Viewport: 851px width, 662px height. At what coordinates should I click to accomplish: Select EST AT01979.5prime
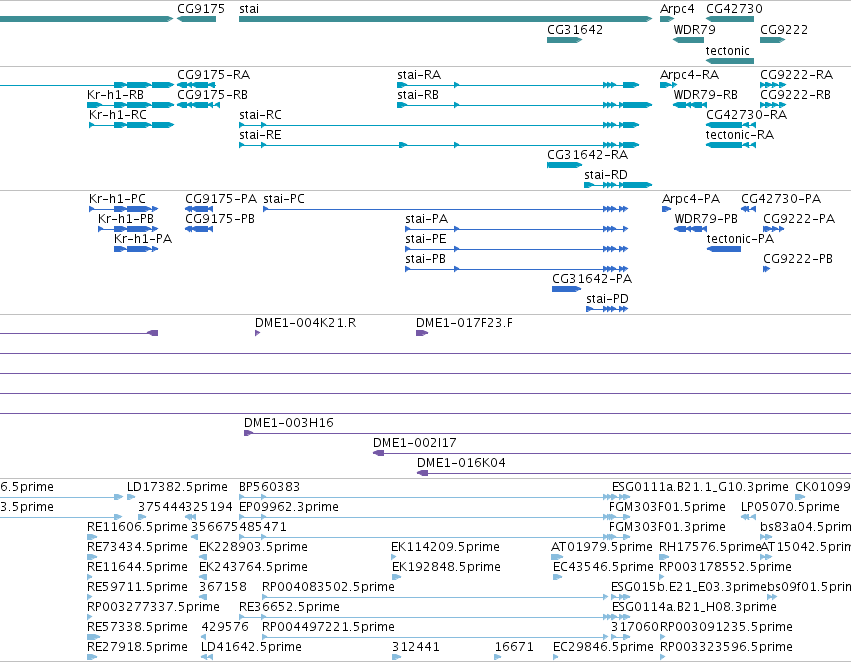557,557
